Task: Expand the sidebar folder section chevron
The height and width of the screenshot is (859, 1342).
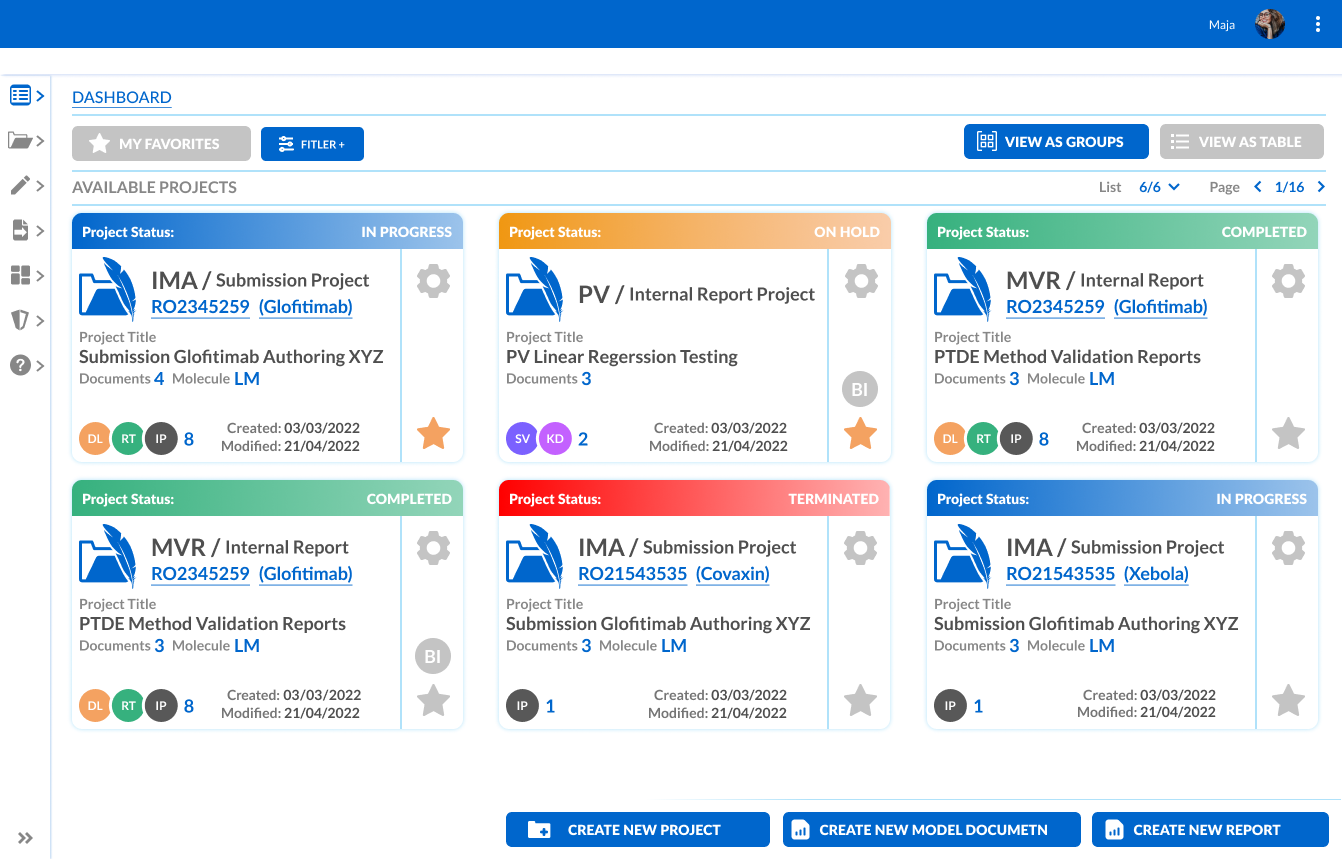Action: 38,141
